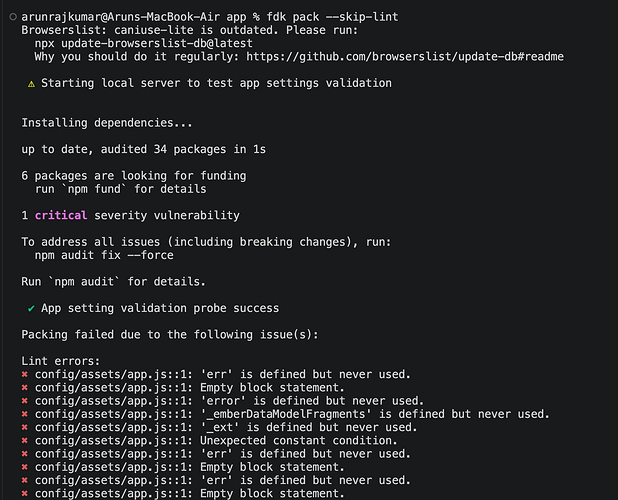Click the pink "critical" severity word

tap(61, 215)
